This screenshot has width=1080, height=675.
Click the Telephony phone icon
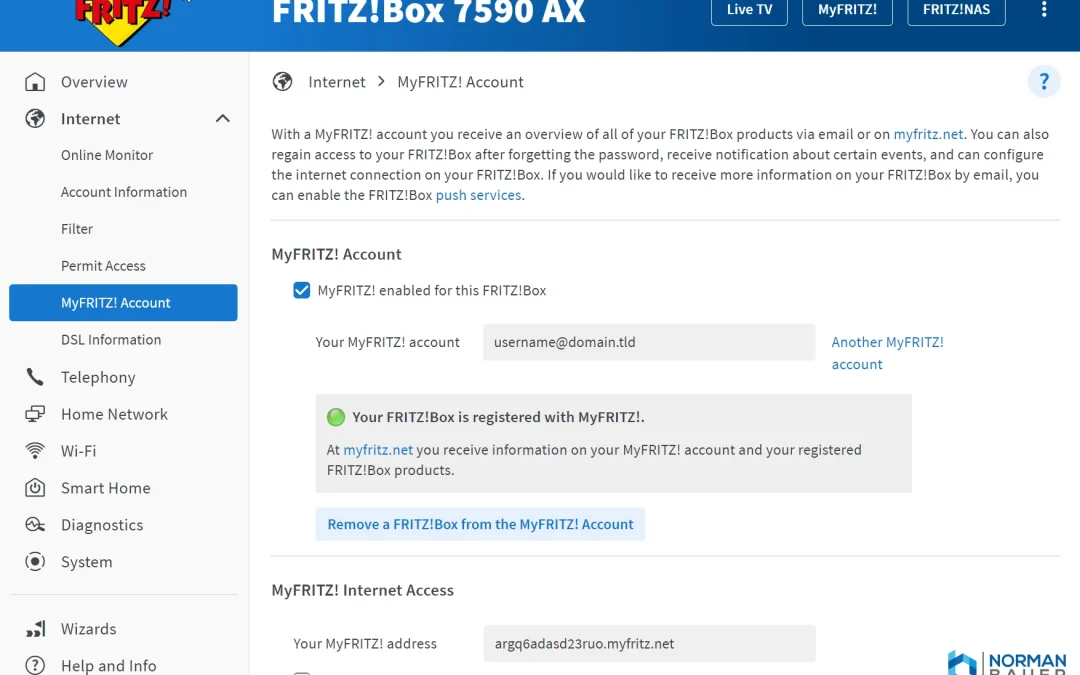(x=34, y=377)
